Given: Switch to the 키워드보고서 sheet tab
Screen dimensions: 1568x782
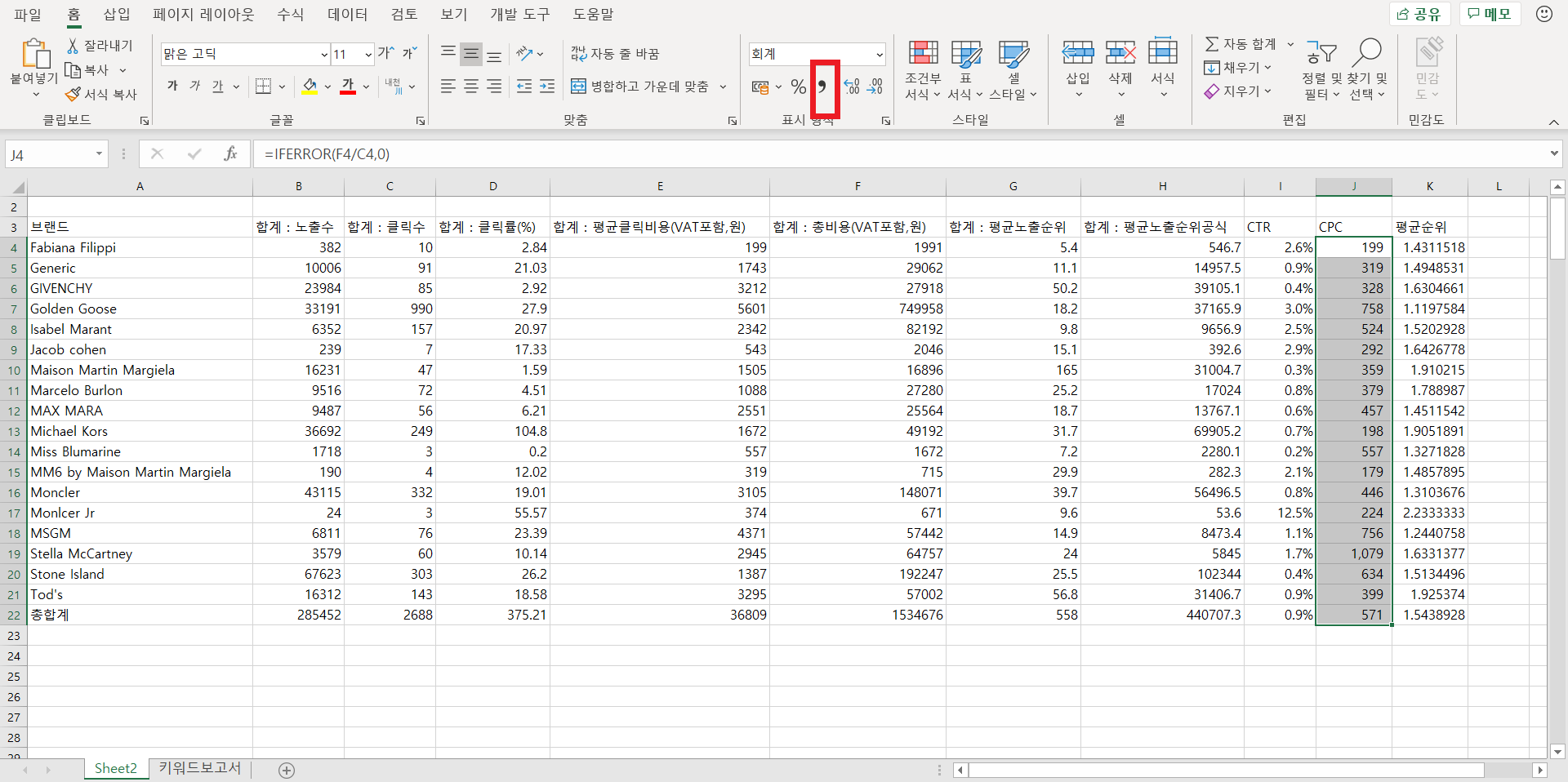Looking at the screenshot, I should point(200,768).
